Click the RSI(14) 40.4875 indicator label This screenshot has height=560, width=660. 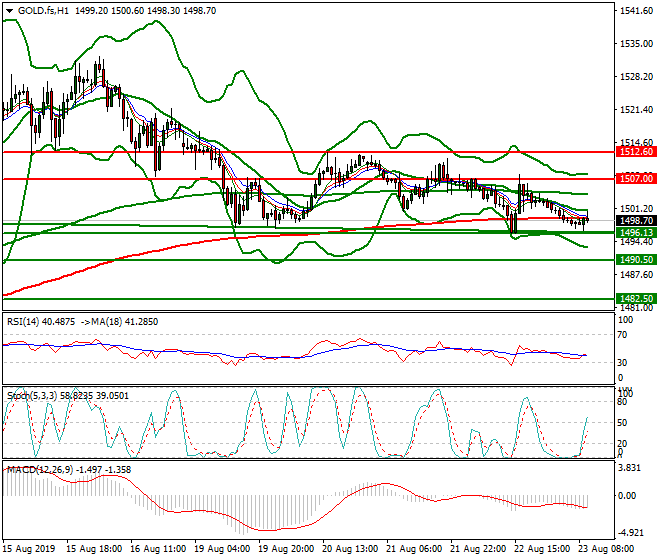41,322
